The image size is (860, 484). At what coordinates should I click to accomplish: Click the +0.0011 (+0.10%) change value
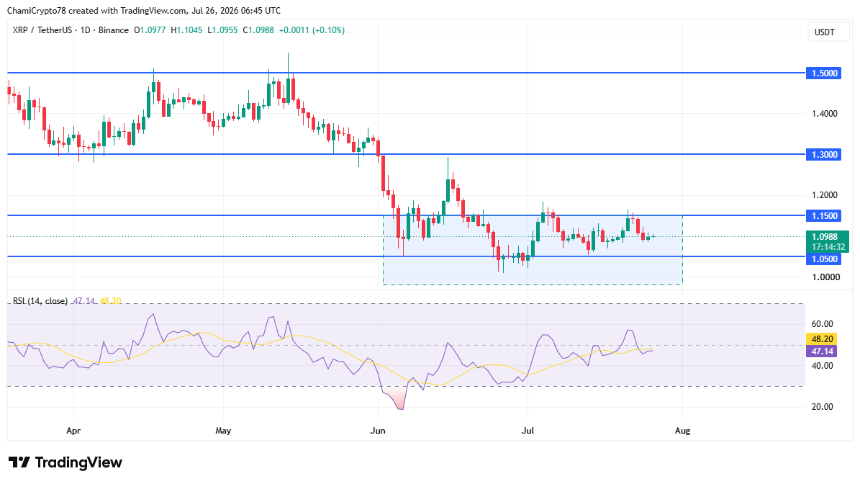(312, 30)
